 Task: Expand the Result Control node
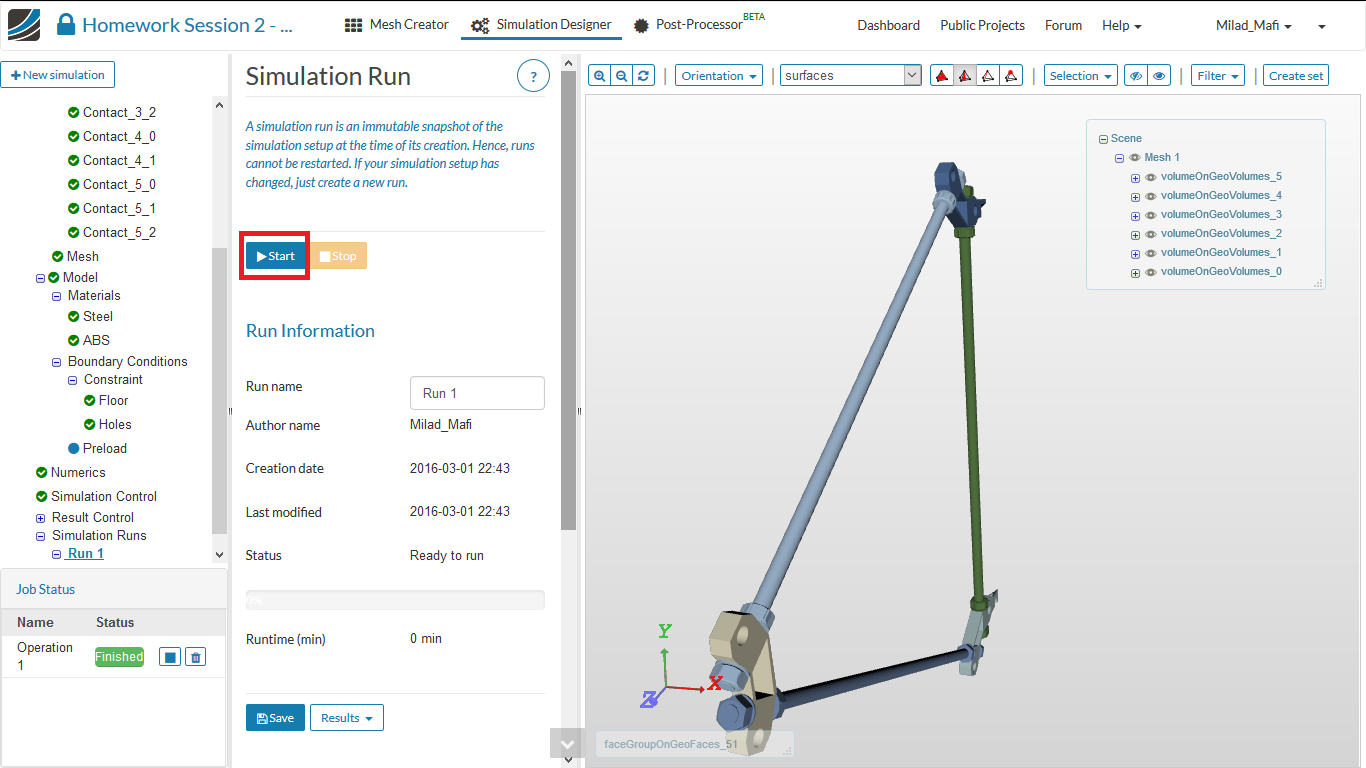coord(40,518)
